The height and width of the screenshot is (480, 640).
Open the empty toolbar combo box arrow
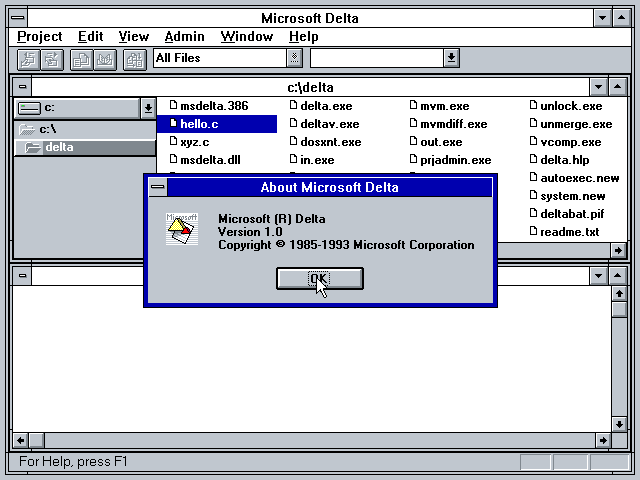coord(451,58)
